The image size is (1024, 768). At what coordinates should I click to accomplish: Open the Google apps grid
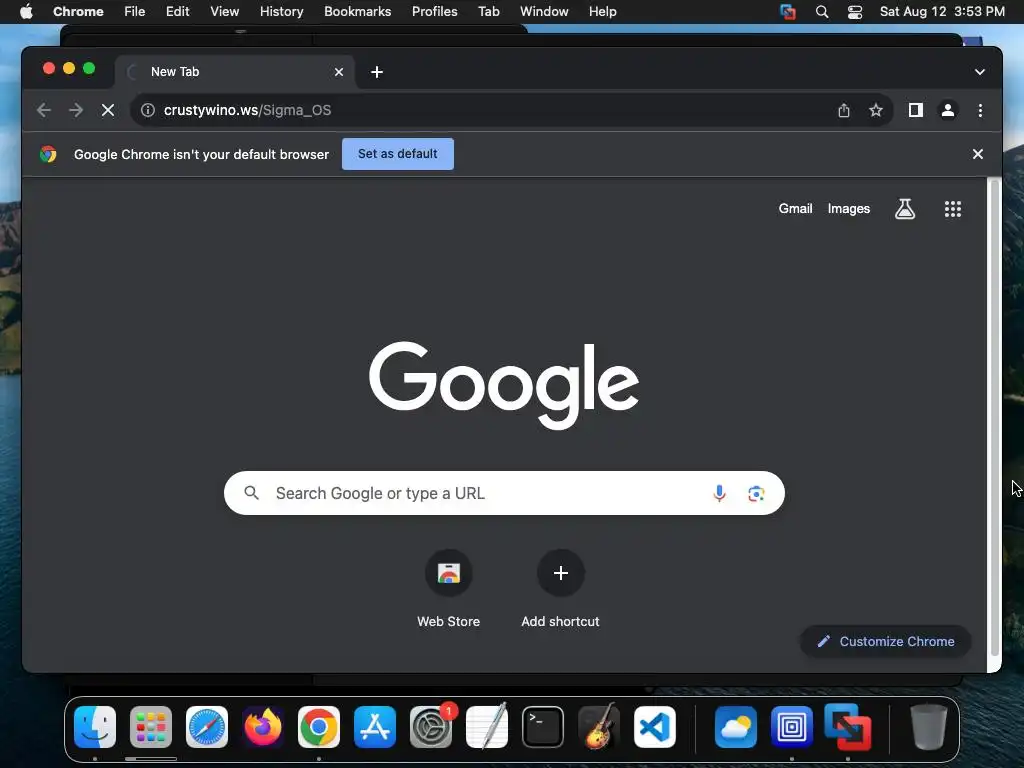(x=953, y=209)
